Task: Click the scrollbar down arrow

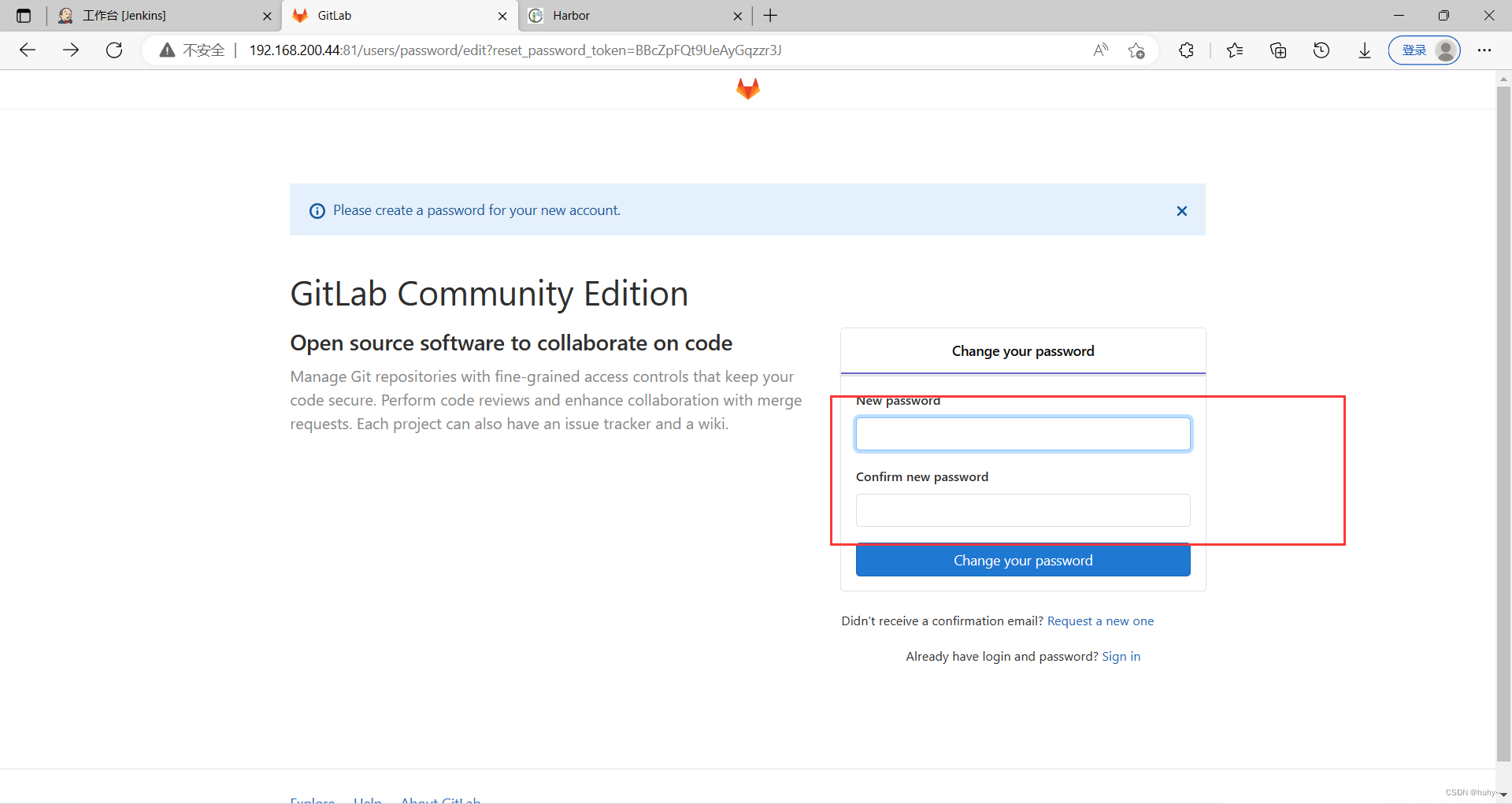Action: [x=1503, y=795]
